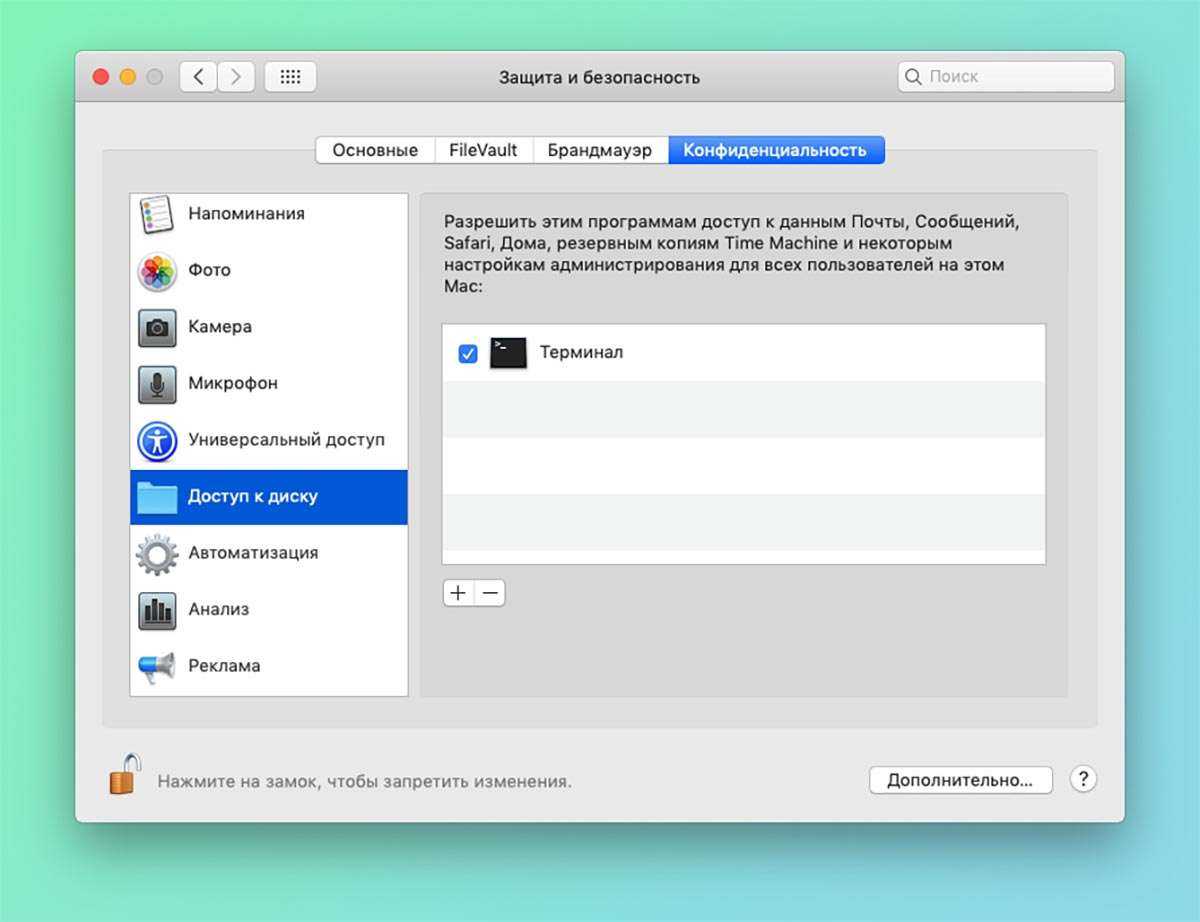Open the Analytics (Анализ) chart icon
The height and width of the screenshot is (922, 1200).
157,610
